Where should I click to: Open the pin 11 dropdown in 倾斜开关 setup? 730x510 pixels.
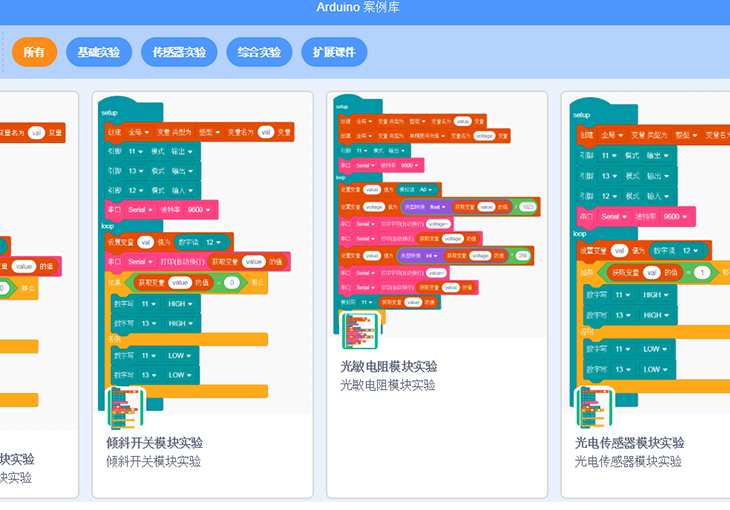(x=135, y=151)
